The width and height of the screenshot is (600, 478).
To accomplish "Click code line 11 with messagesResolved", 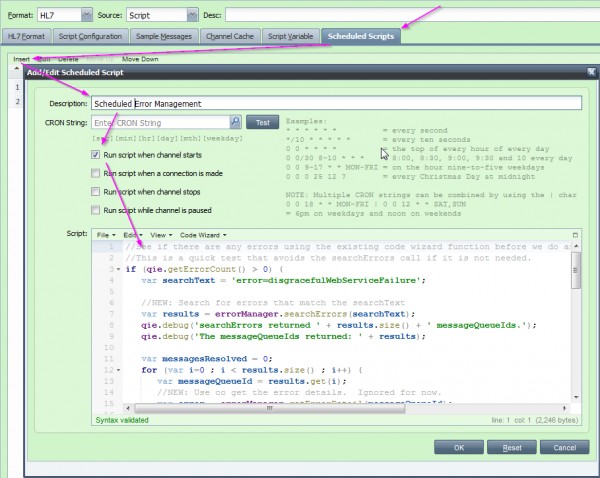I will click(207, 359).
